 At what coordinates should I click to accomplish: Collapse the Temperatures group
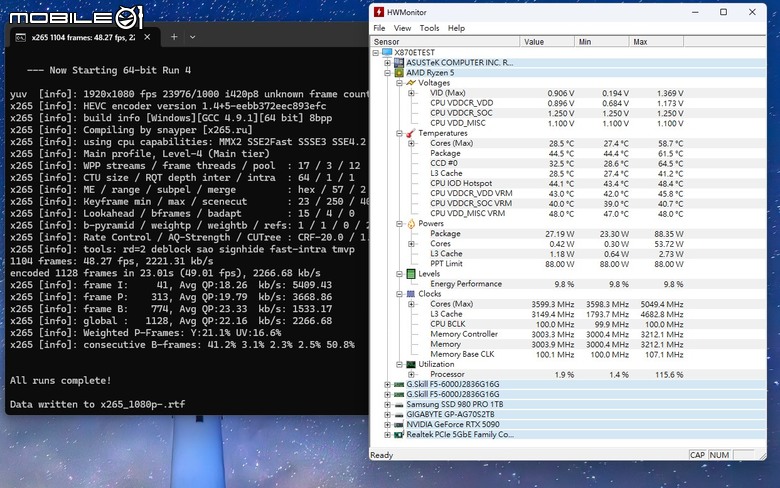[399, 133]
